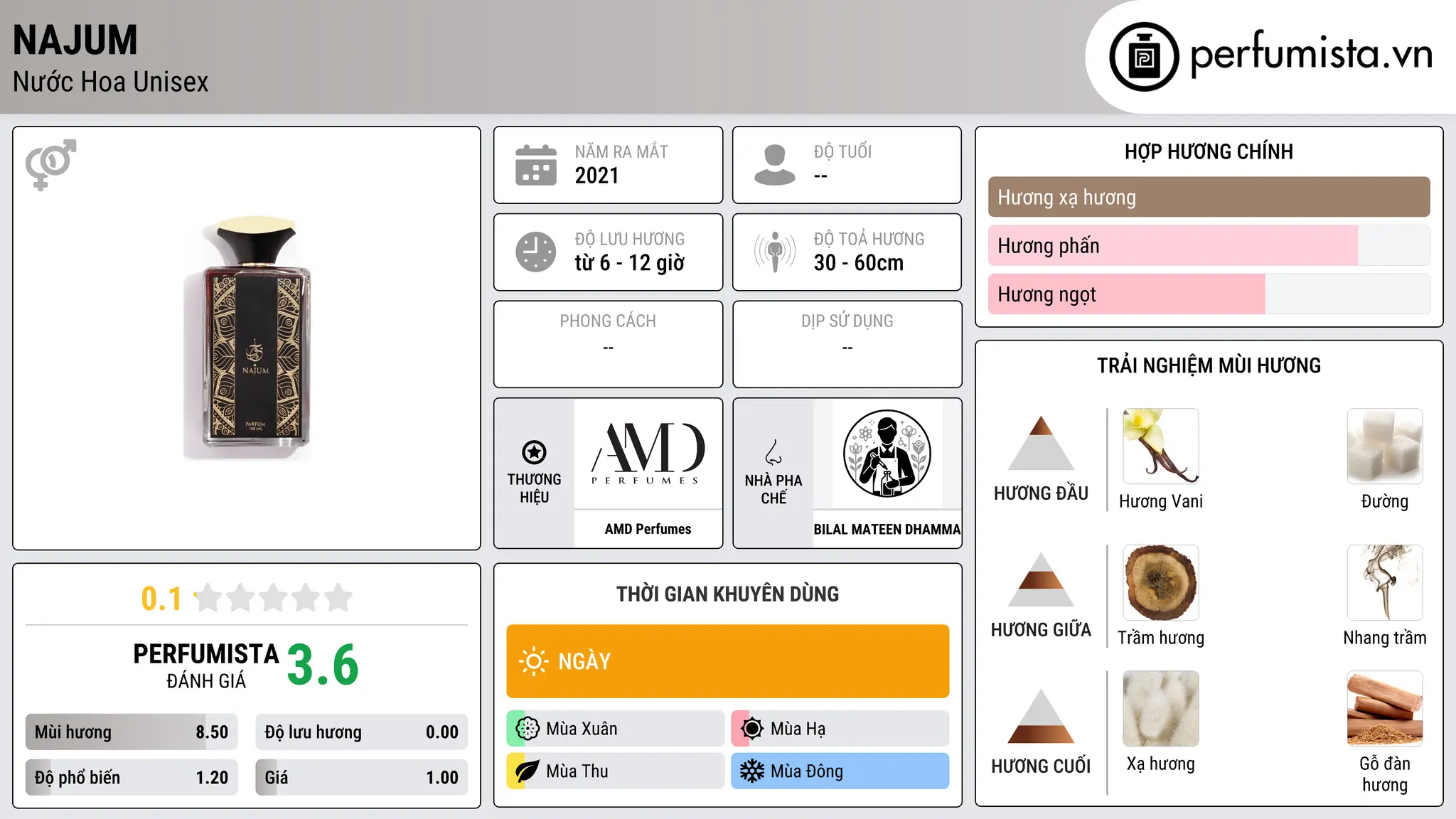The width and height of the screenshot is (1456, 819).
Task: Click the flower icon for Mùa Xuân
Action: (528, 729)
